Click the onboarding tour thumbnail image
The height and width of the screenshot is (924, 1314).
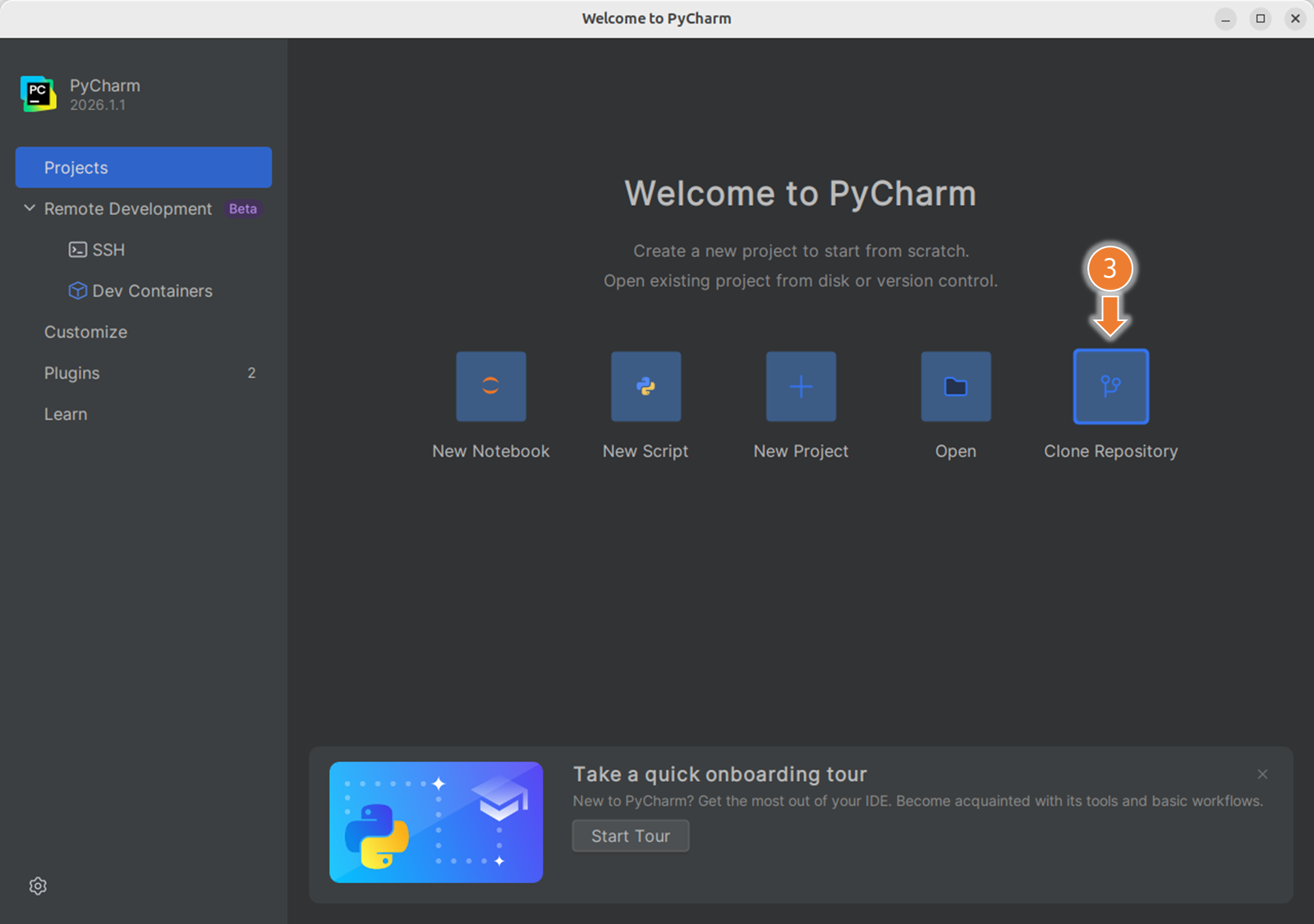(436, 822)
